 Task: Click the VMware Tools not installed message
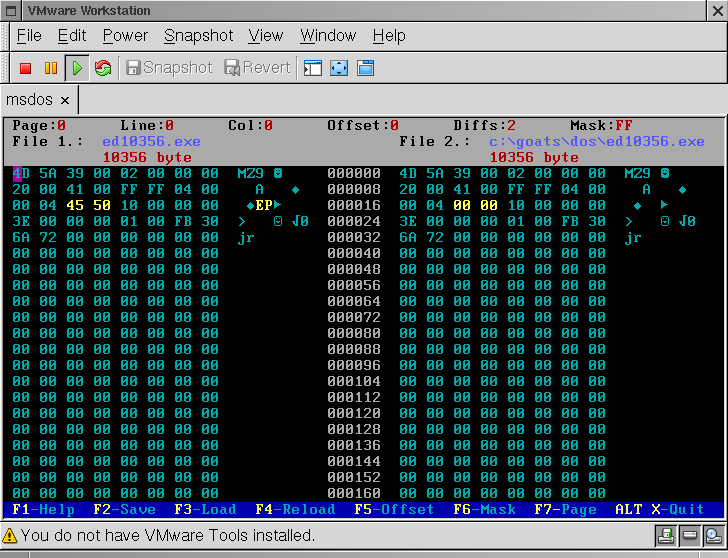(x=168, y=536)
